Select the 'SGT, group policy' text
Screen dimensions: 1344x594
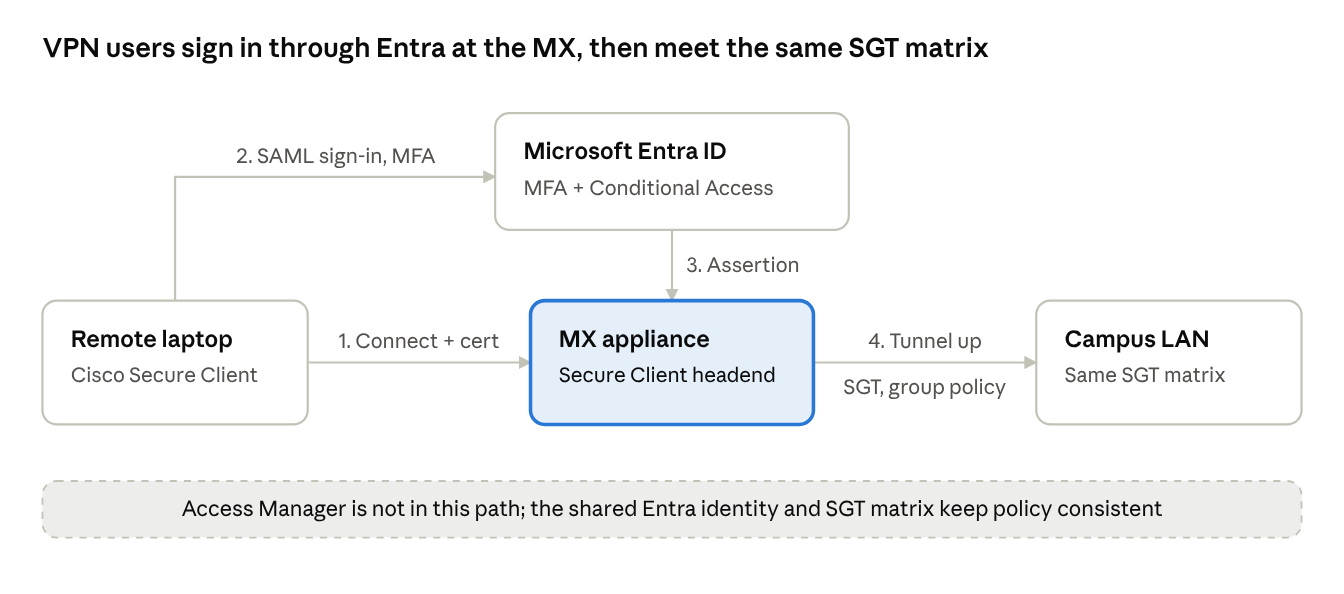(x=924, y=387)
